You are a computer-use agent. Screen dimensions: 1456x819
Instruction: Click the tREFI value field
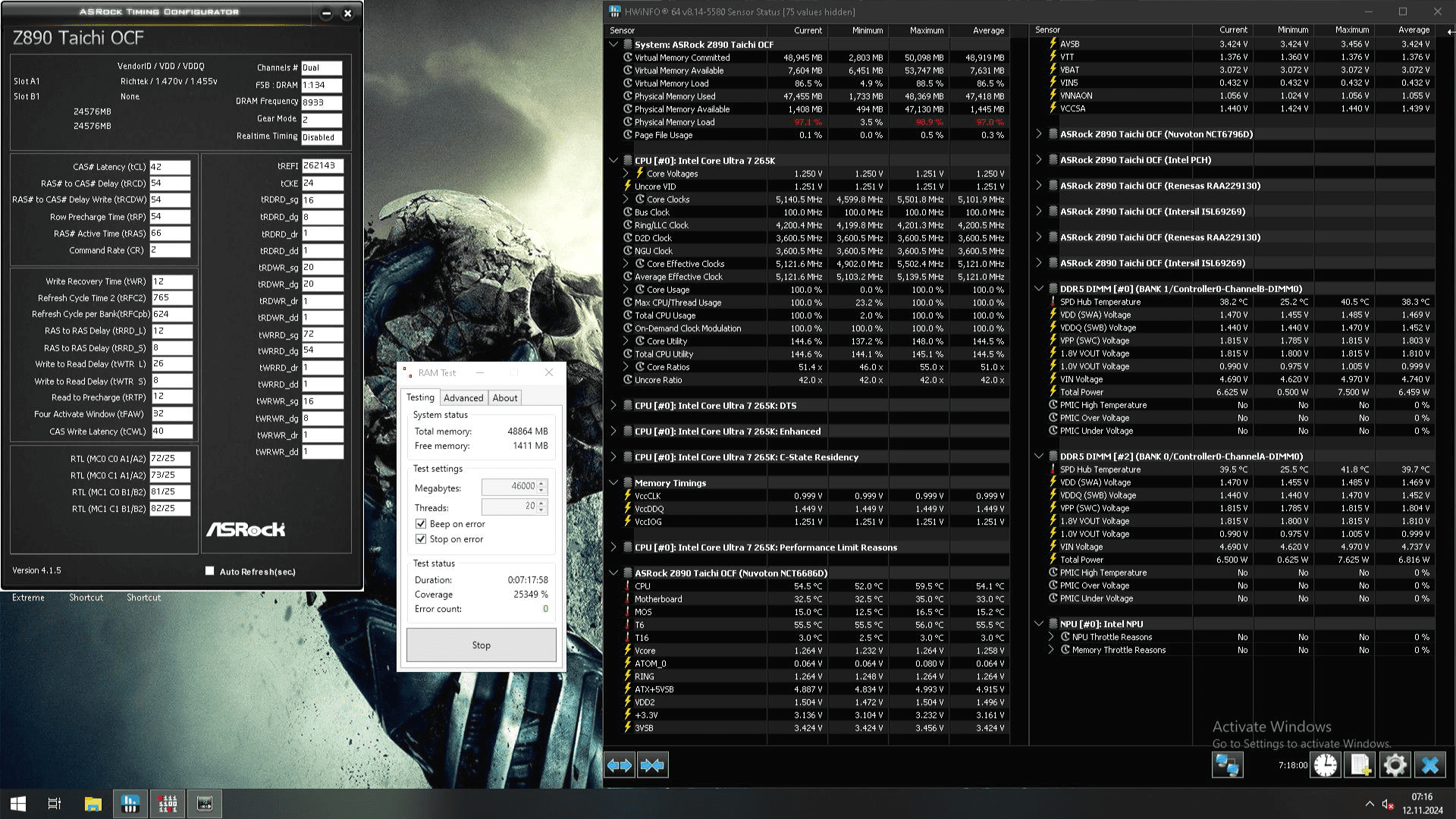[x=322, y=166]
